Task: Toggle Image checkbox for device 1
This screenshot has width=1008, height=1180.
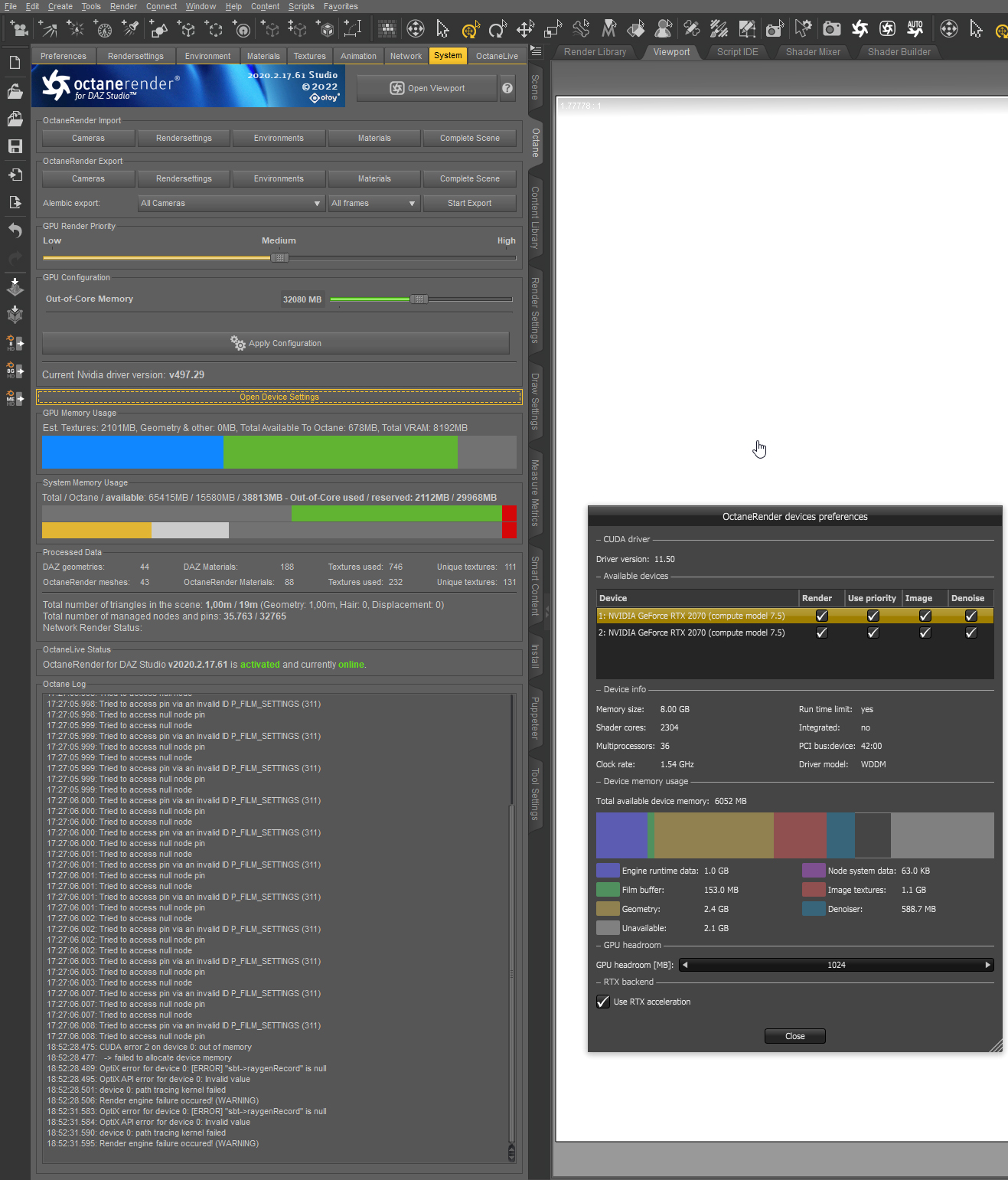Action: coord(925,616)
